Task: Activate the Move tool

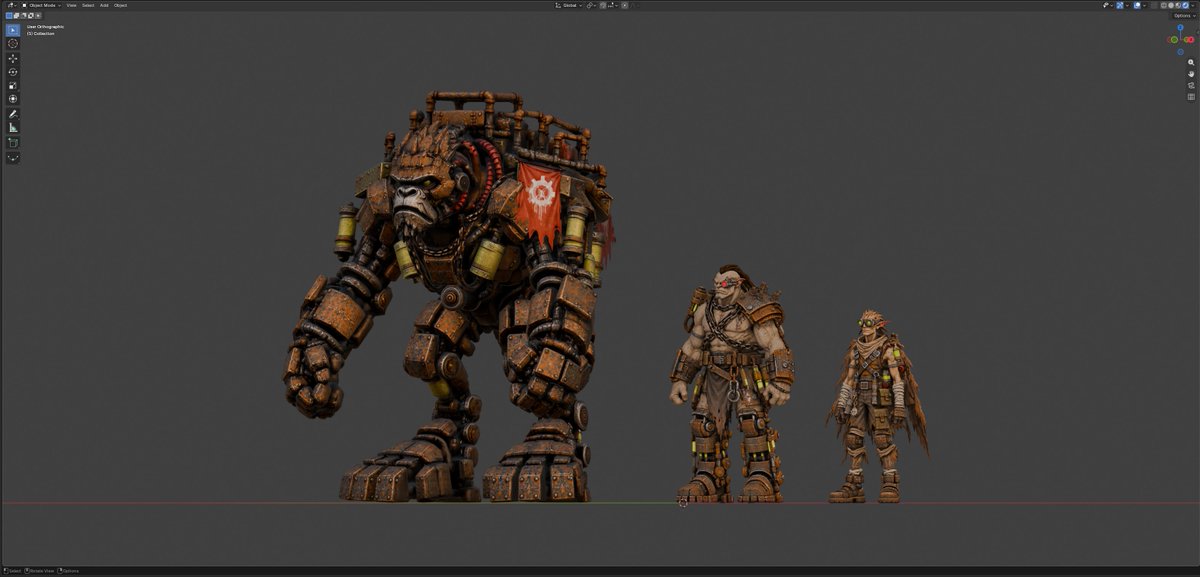Action: point(13,59)
